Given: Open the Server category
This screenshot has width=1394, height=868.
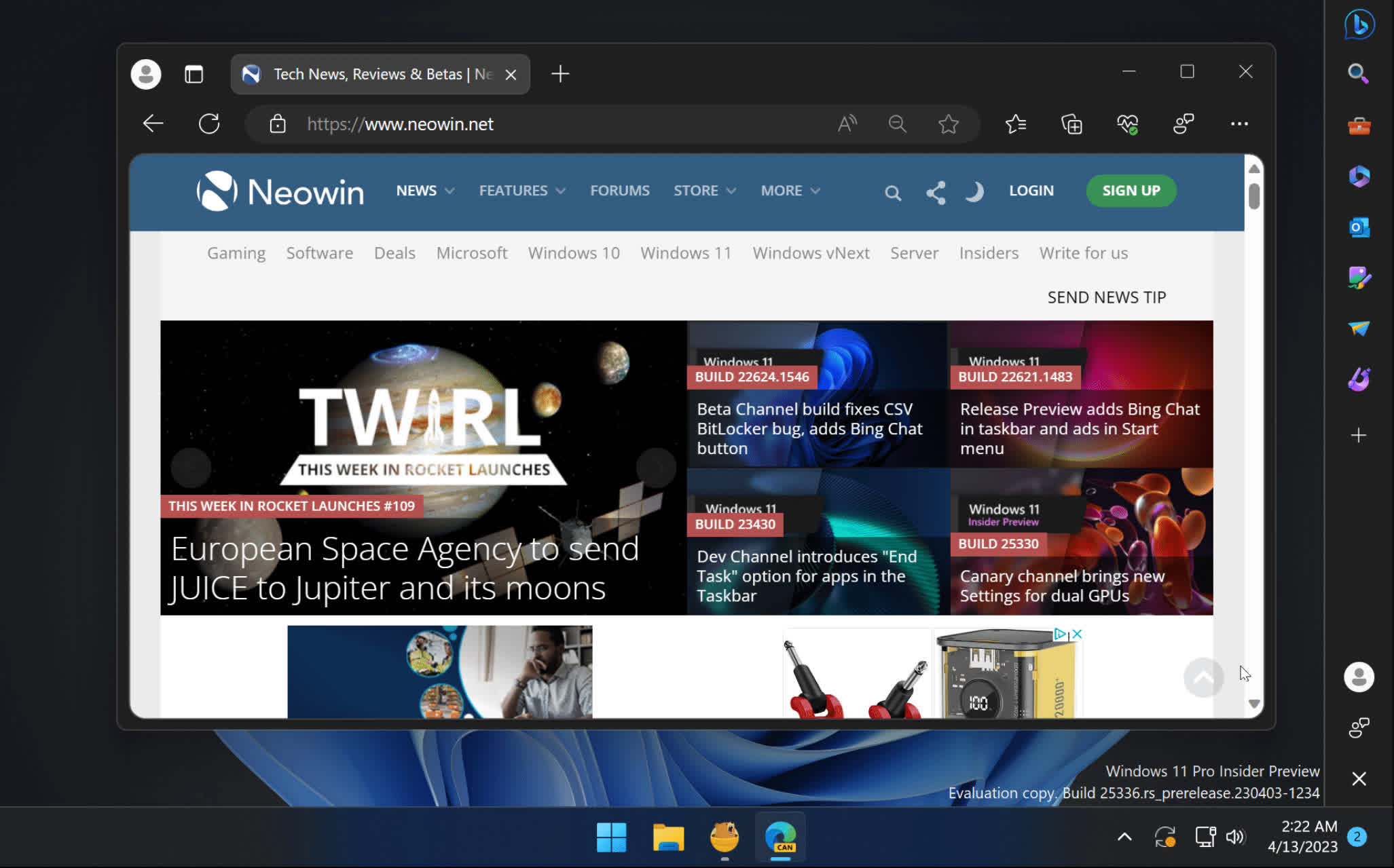Looking at the screenshot, I should tap(914, 253).
